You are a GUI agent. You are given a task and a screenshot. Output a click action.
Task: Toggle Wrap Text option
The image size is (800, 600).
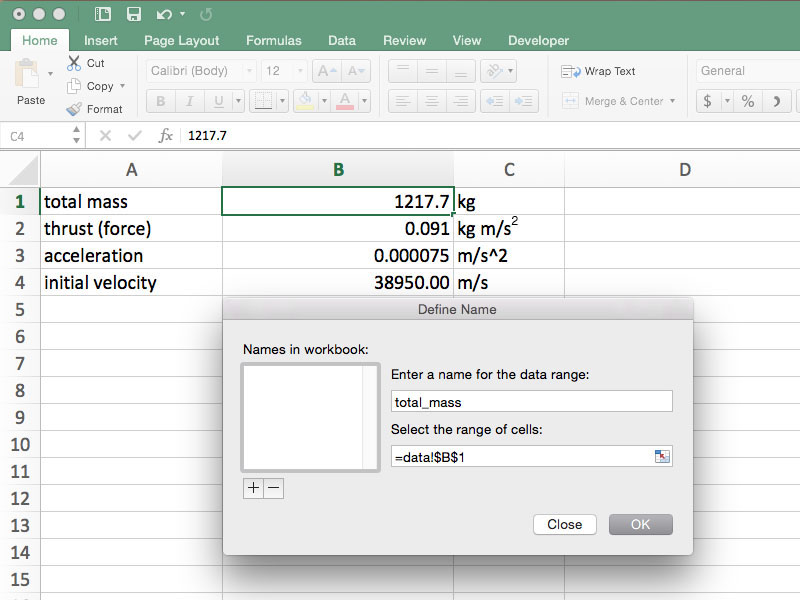point(599,71)
